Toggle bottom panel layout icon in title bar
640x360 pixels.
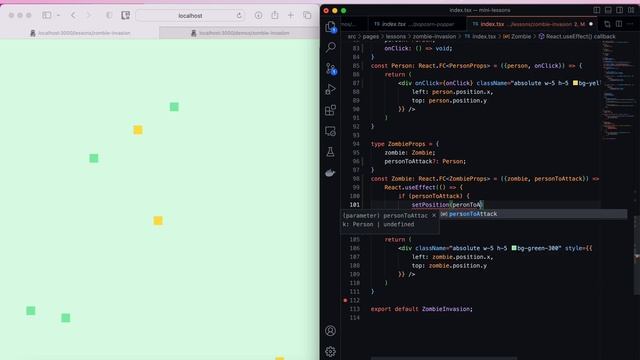pos(608,10)
